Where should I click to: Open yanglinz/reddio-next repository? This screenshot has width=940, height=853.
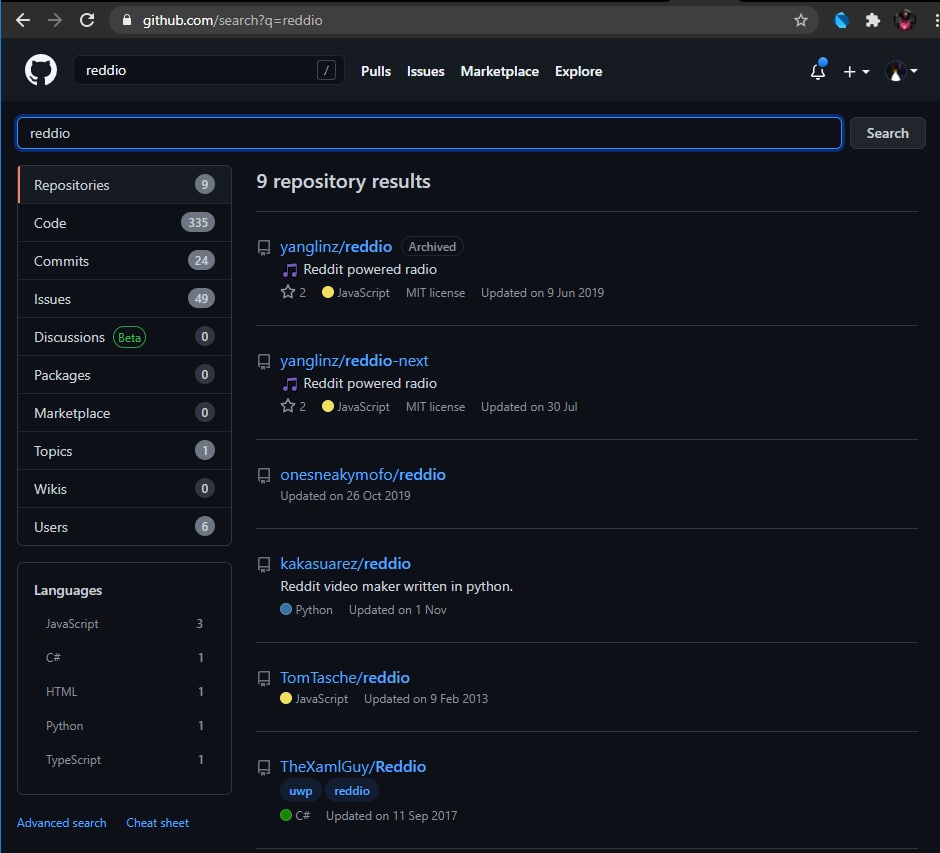354,360
